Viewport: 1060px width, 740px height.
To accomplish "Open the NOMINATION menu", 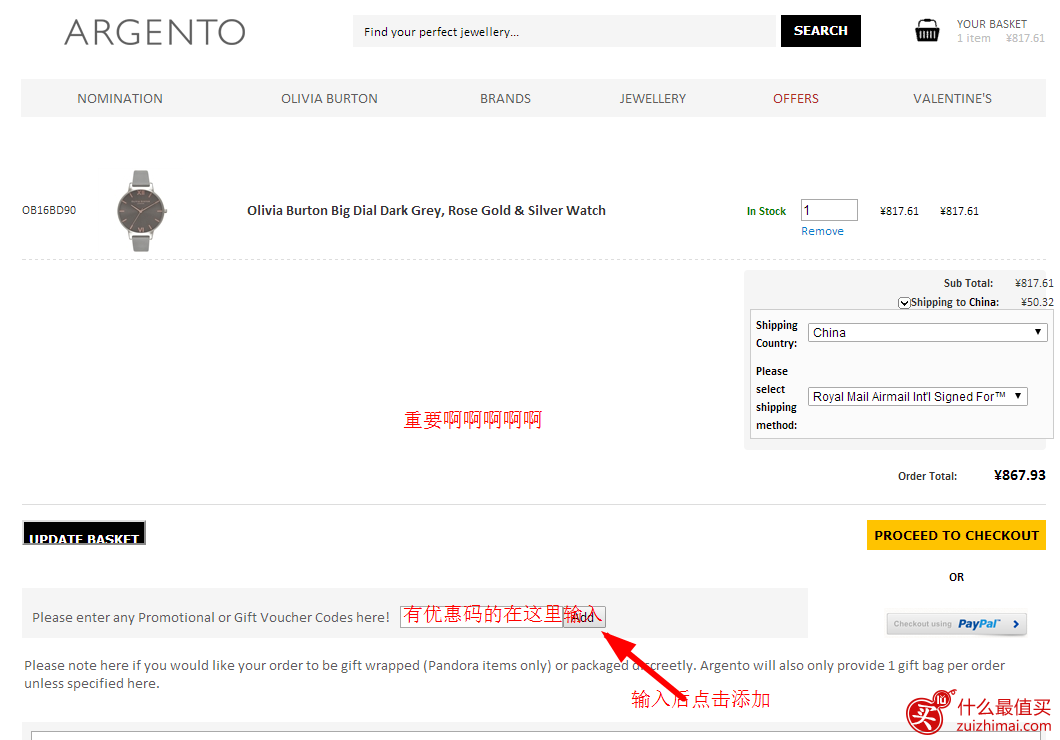I will (x=120, y=99).
